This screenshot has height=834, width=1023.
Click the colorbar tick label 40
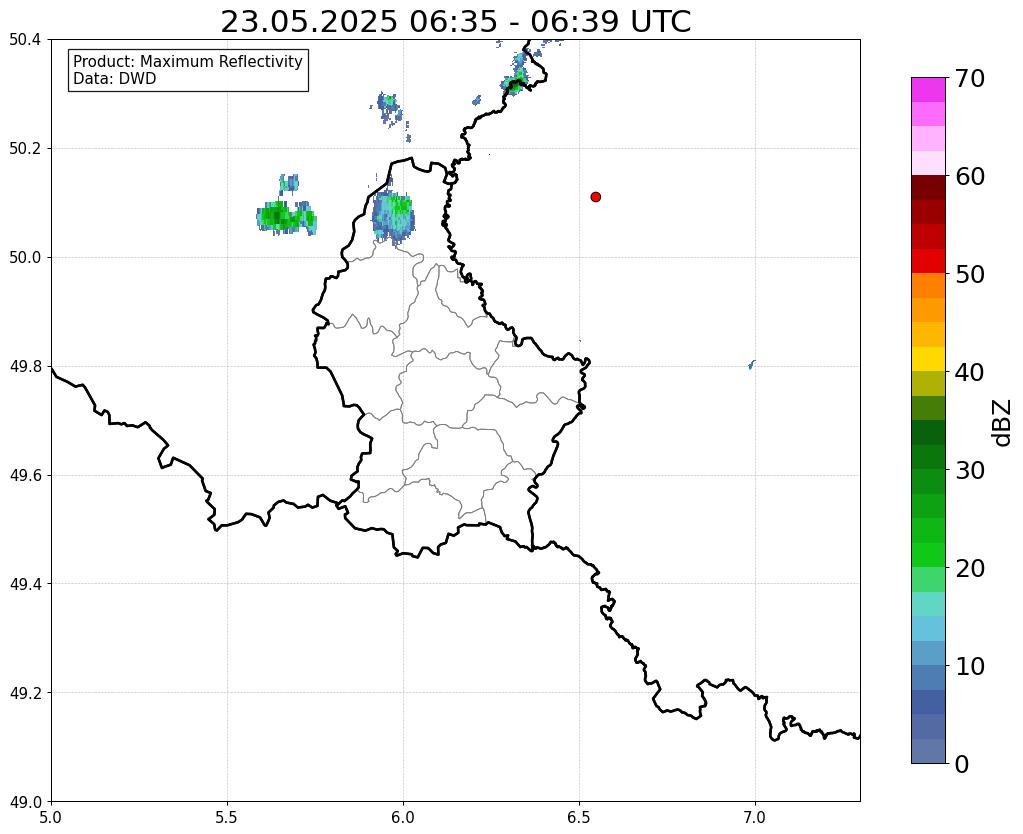970,372
